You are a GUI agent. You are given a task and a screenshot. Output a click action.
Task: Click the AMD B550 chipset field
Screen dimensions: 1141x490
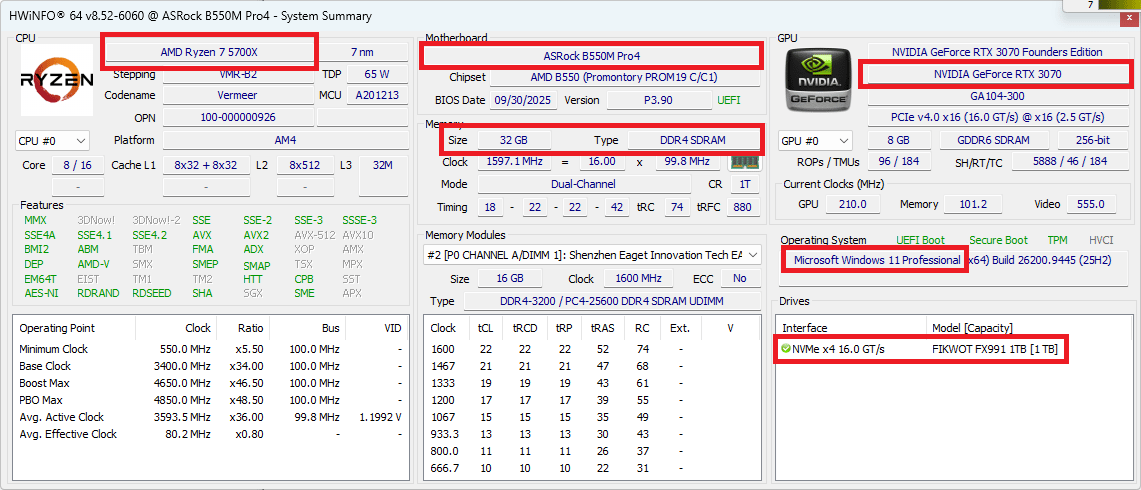(625, 77)
